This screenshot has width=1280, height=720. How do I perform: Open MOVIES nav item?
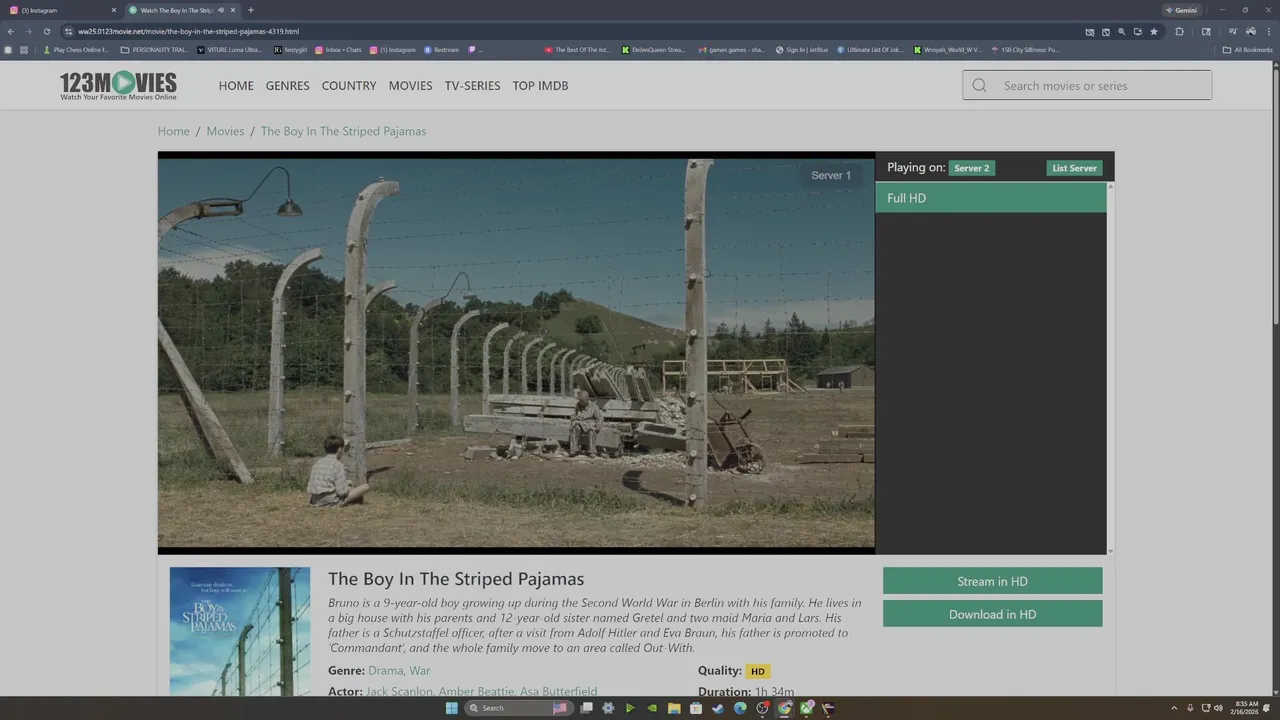tap(411, 86)
